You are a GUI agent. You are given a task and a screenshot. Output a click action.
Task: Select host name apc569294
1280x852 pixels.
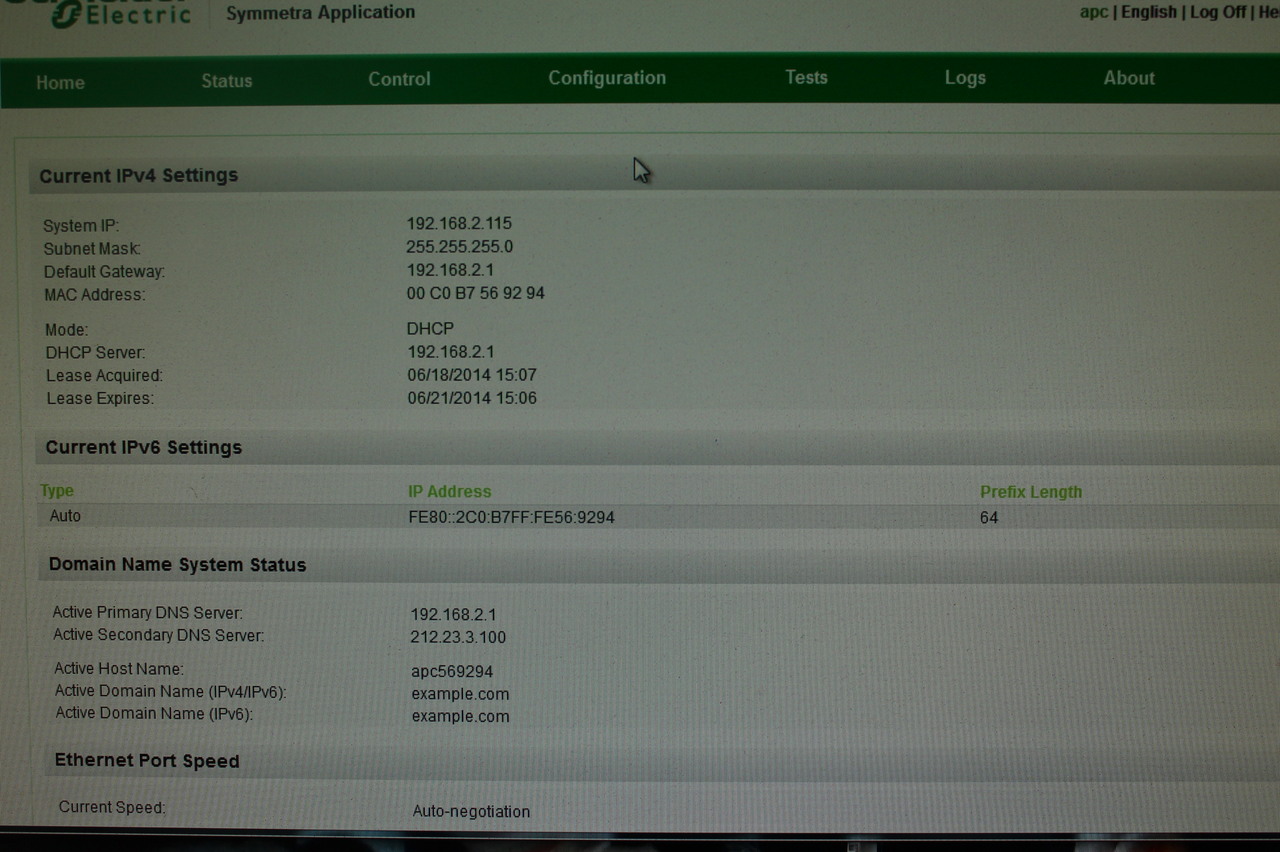point(452,672)
